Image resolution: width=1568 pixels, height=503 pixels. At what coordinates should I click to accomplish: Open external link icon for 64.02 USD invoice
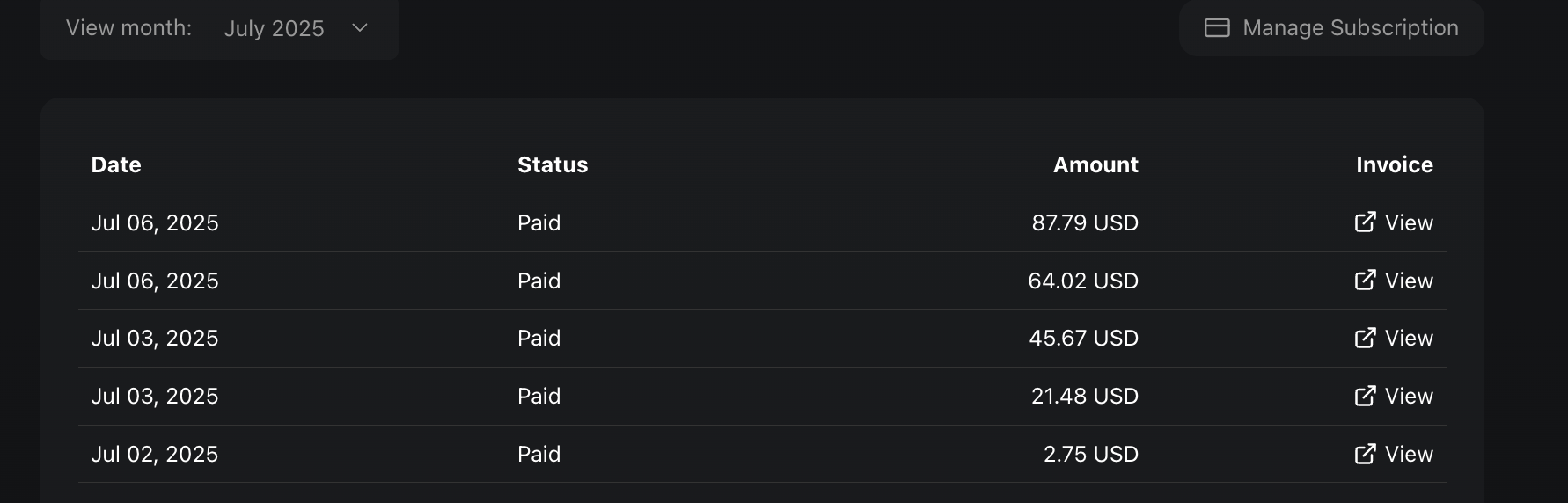(x=1365, y=281)
